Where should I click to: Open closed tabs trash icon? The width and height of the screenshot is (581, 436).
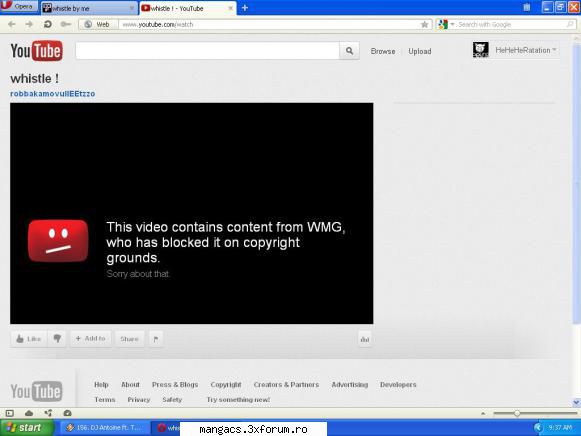527,7
